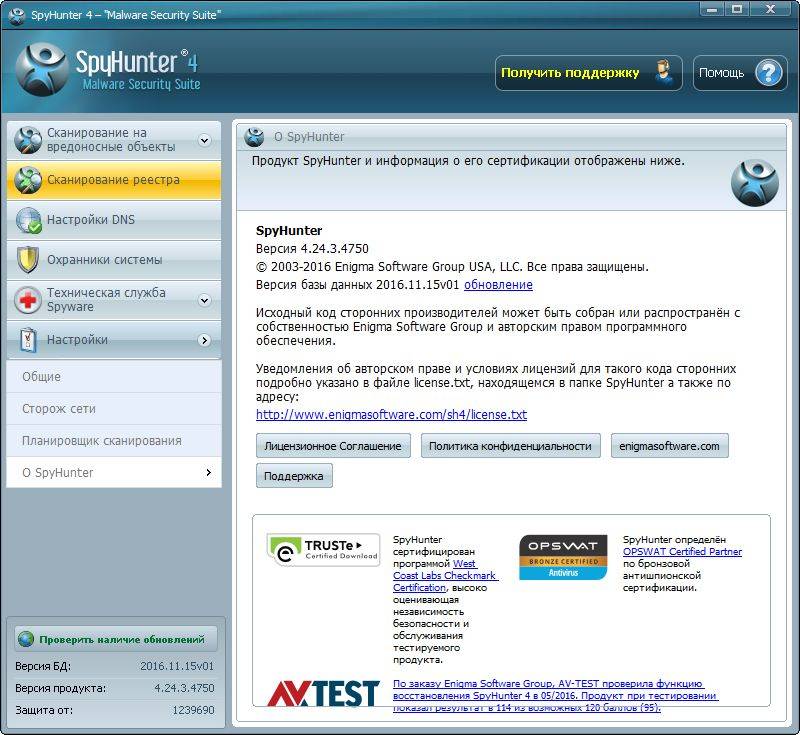The image size is (800, 735).
Task: Click the Версия продукта value 4.24.3.4750
Action: tap(184, 688)
